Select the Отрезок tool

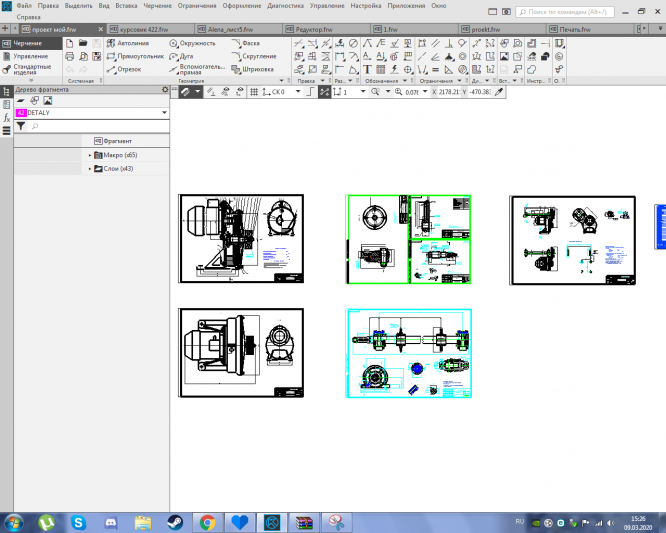[x=124, y=69]
